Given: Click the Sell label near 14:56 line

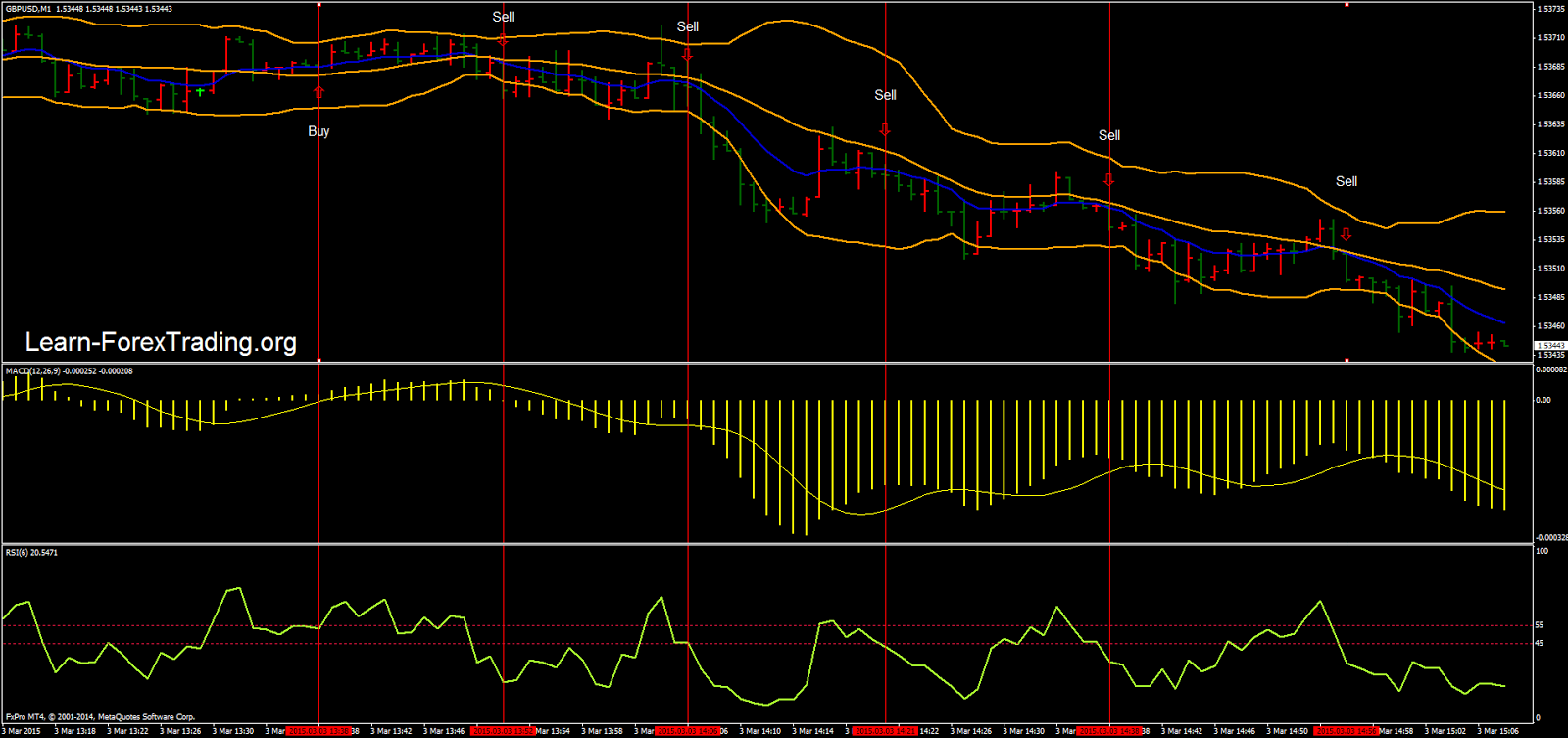Looking at the screenshot, I should pos(1347,181).
